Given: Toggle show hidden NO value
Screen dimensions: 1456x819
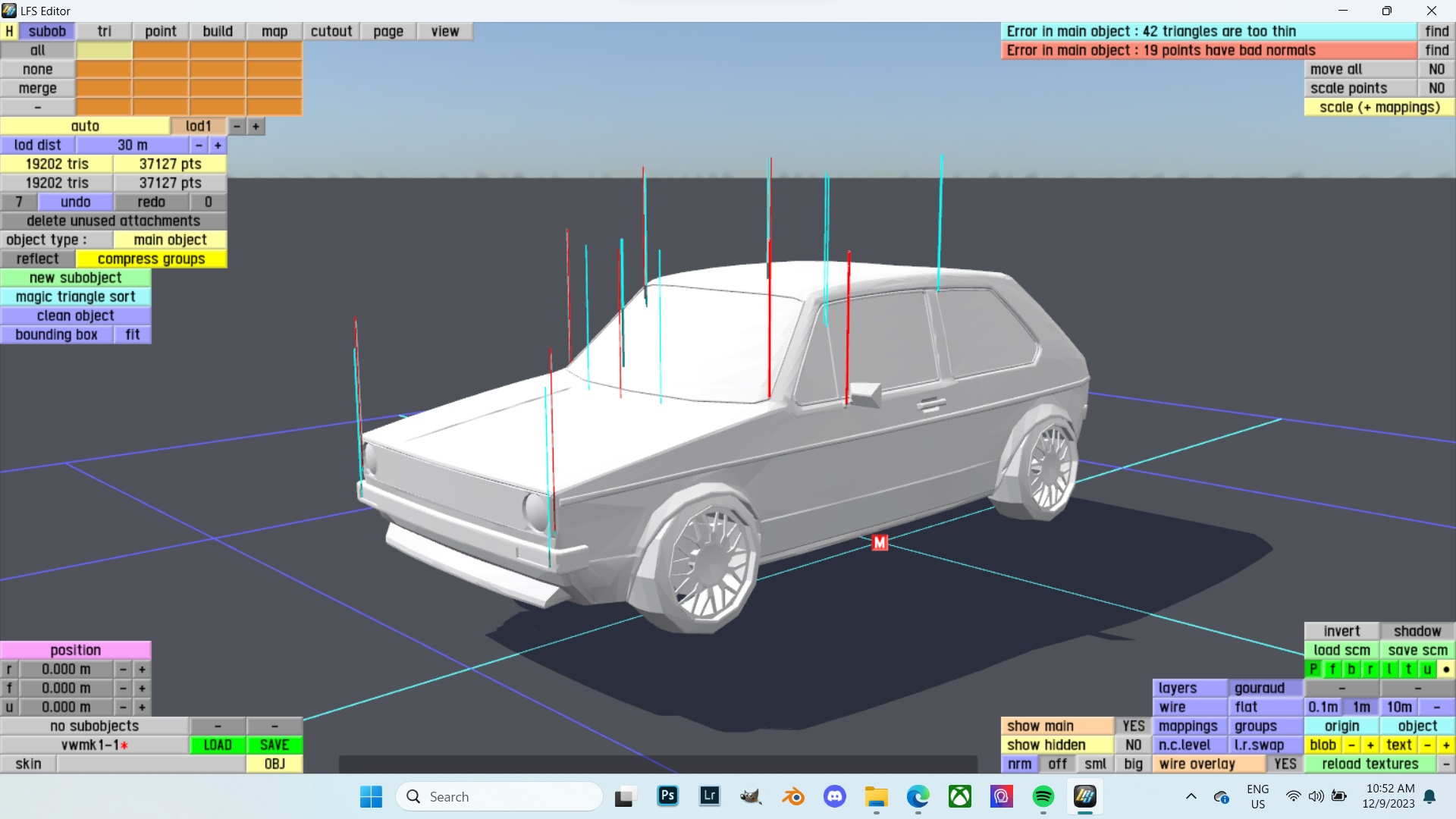Looking at the screenshot, I should click(1133, 745).
